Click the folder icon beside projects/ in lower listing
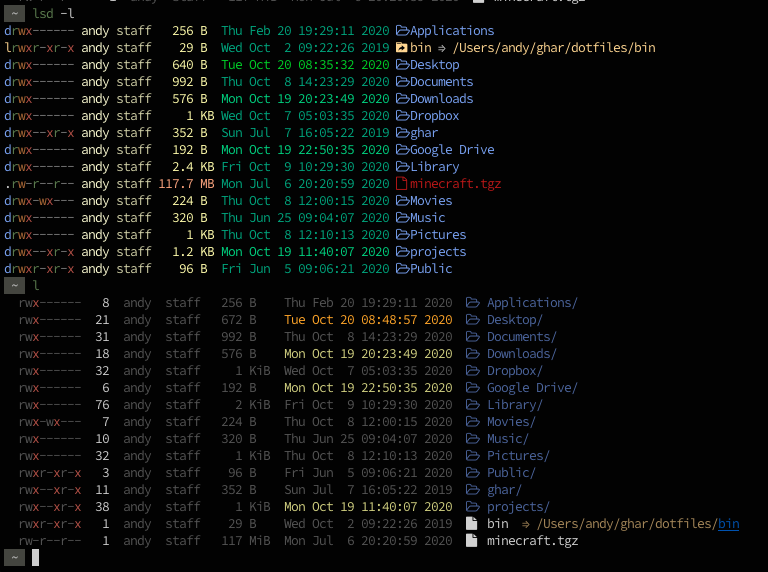Image resolution: width=768 pixels, height=572 pixels. 473,506
